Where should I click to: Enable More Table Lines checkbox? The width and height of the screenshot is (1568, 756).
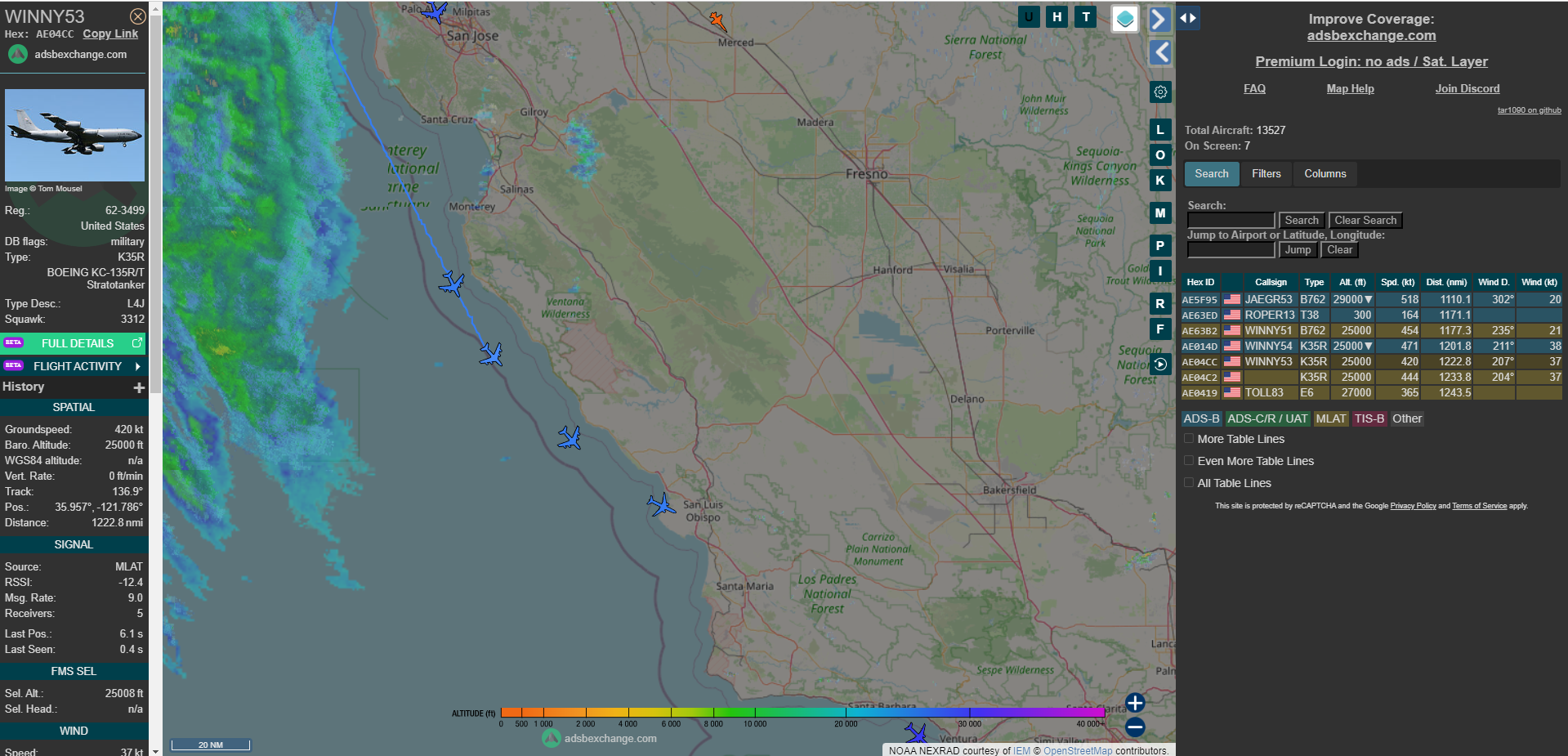[x=1189, y=439]
